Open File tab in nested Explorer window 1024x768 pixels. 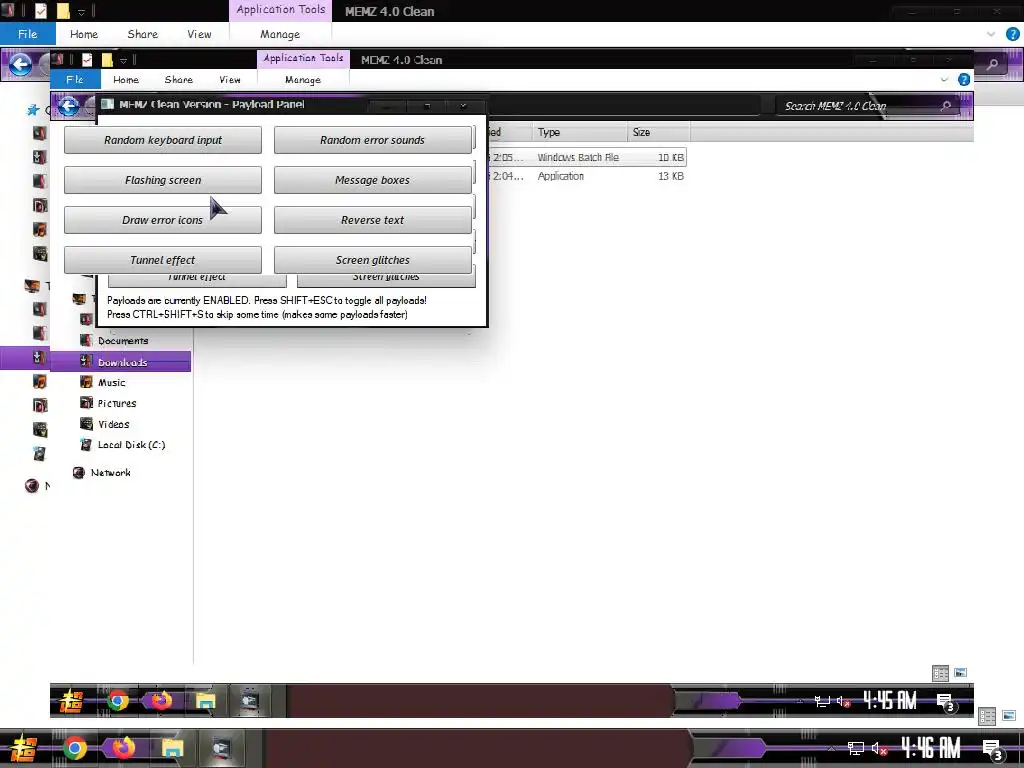coord(75,79)
